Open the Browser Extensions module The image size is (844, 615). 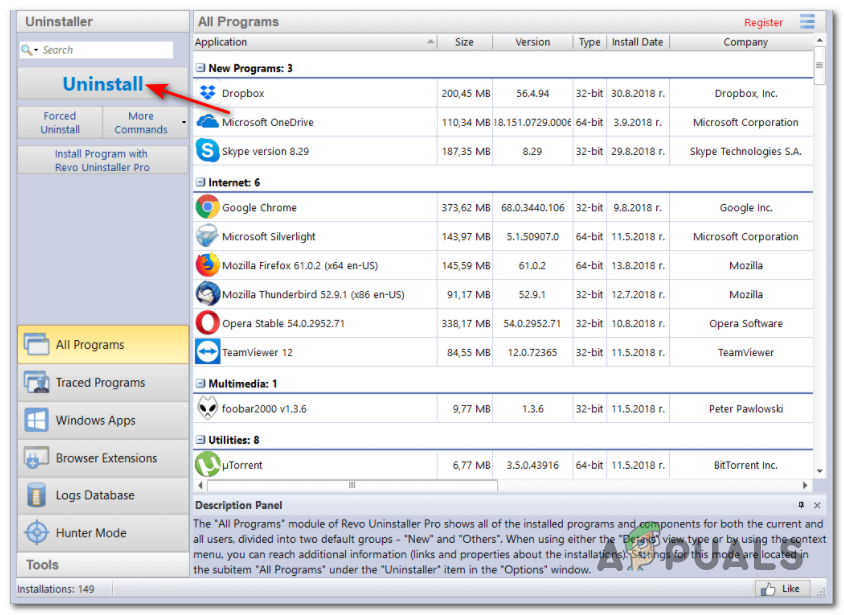pyautogui.click(x=103, y=458)
